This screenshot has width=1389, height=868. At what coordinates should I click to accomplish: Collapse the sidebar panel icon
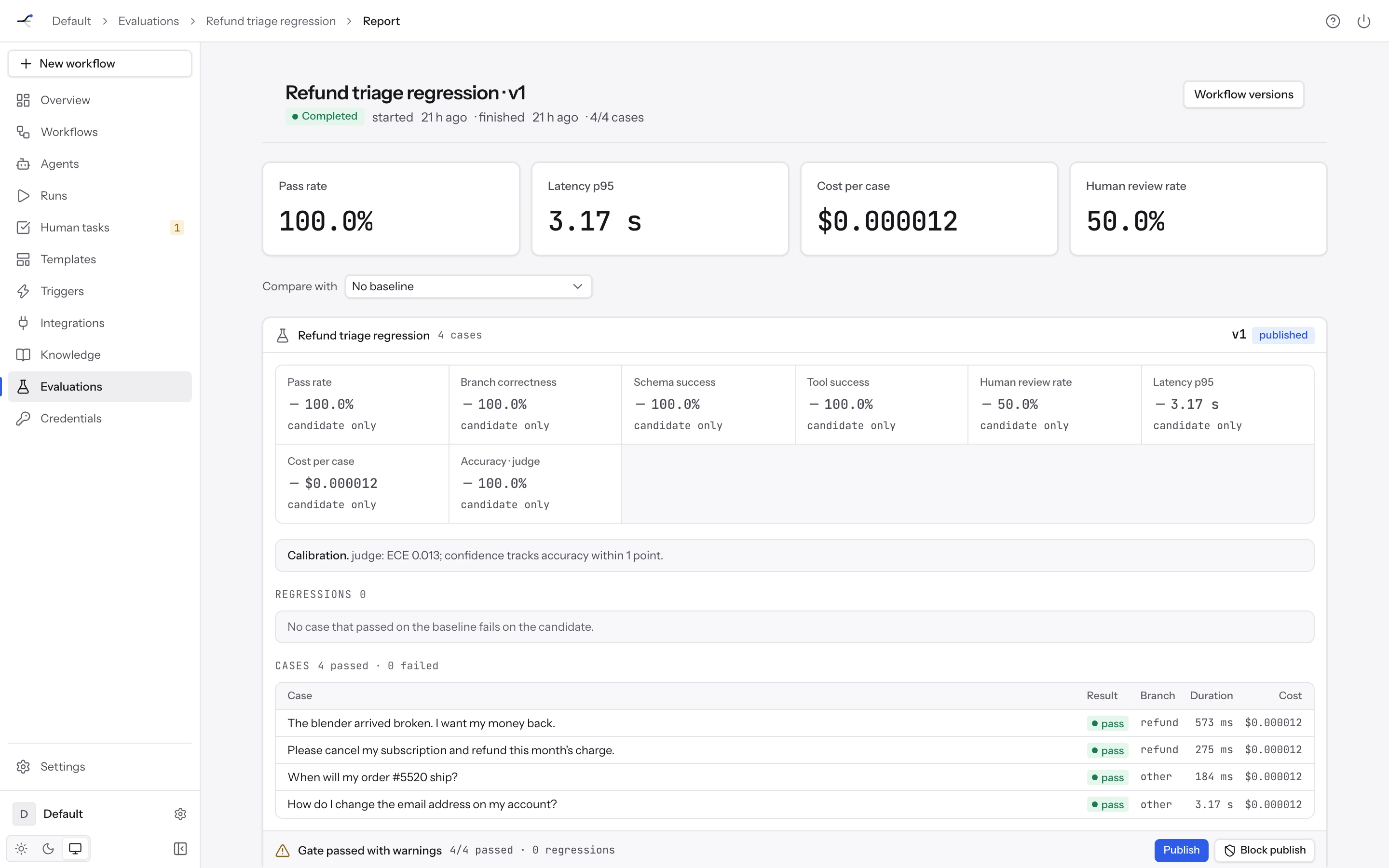[x=180, y=849]
